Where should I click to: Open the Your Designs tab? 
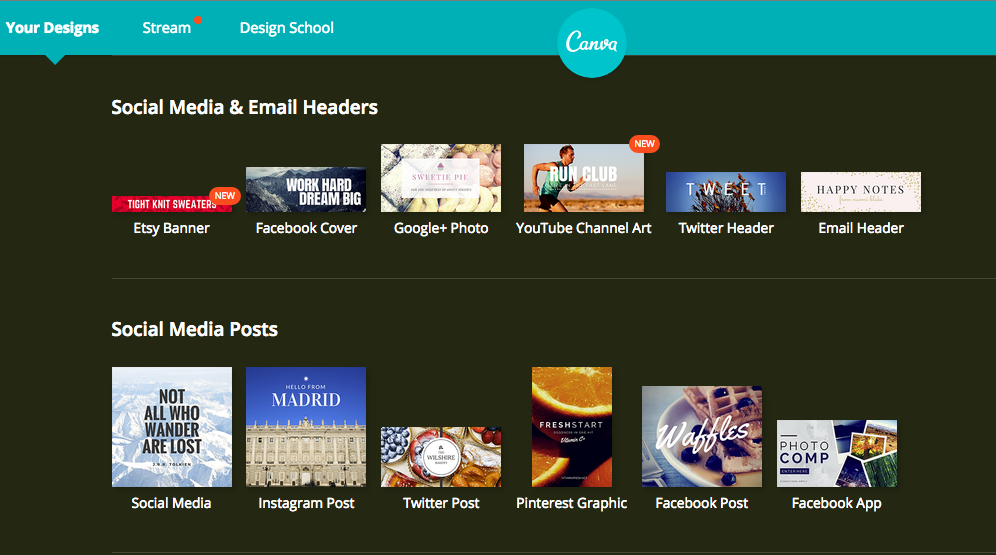pyautogui.click(x=52, y=28)
